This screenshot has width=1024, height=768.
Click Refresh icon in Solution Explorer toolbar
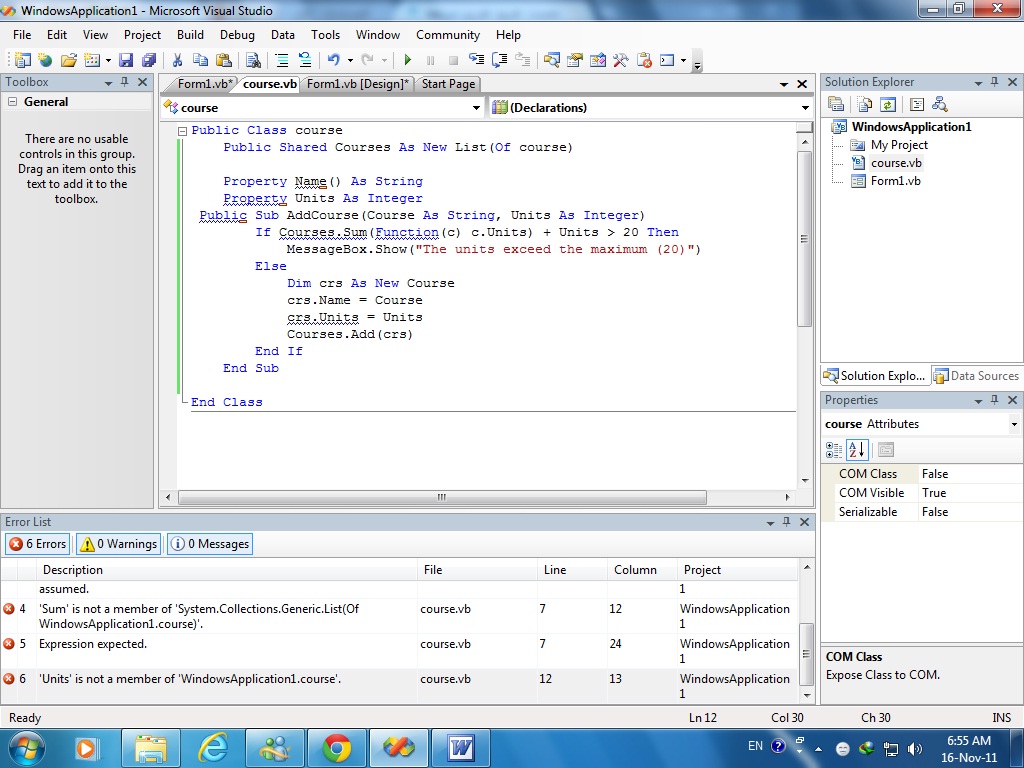pos(888,104)
